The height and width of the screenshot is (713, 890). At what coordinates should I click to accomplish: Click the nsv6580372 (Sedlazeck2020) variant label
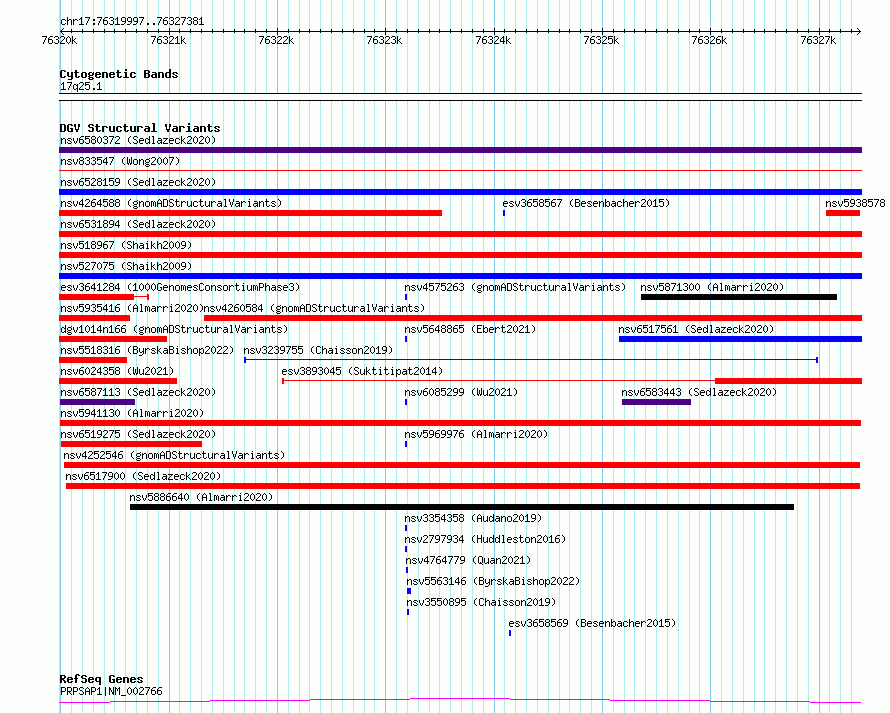(138, 140)
